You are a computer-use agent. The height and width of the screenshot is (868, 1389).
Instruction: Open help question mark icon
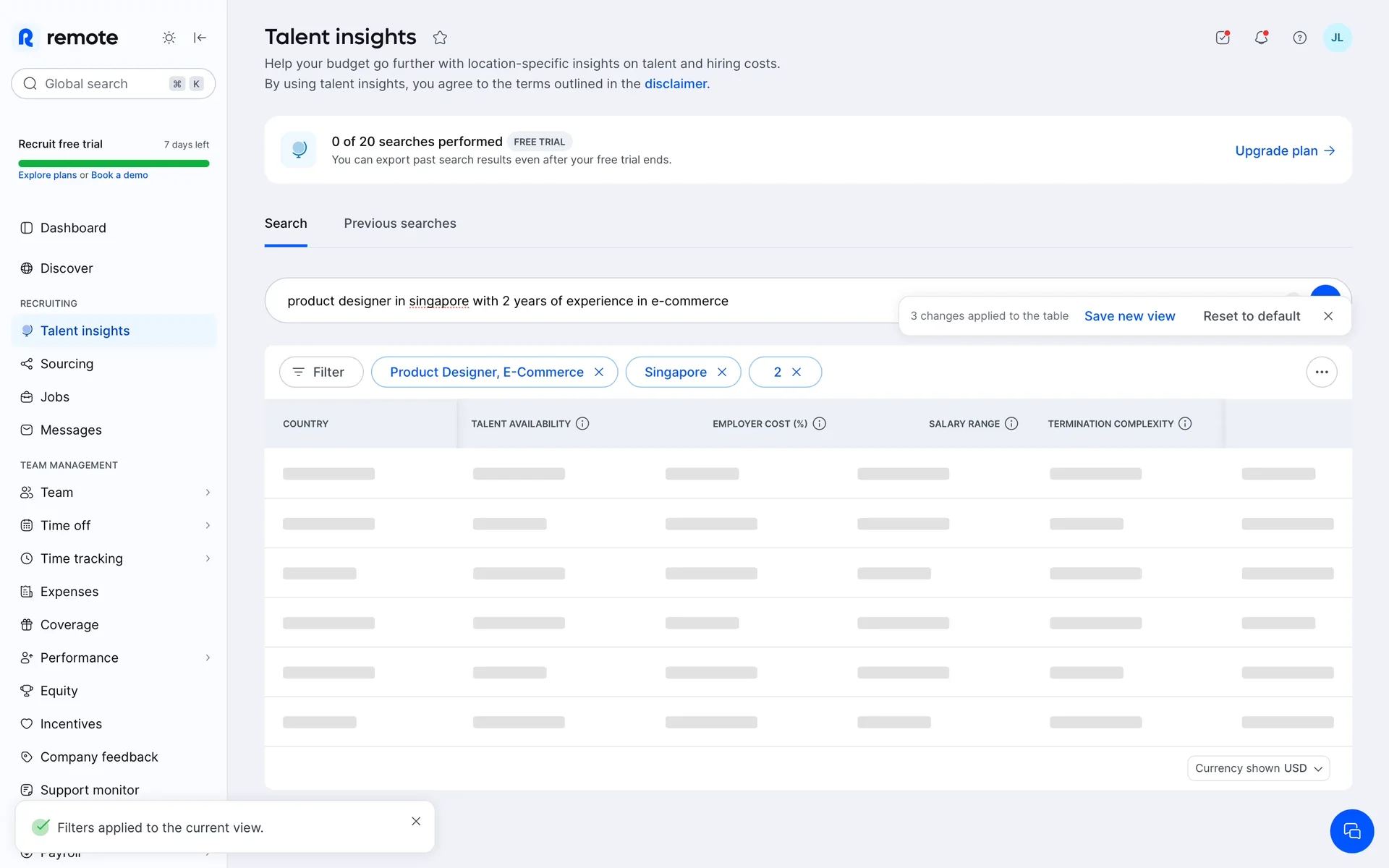point(1299,38)
